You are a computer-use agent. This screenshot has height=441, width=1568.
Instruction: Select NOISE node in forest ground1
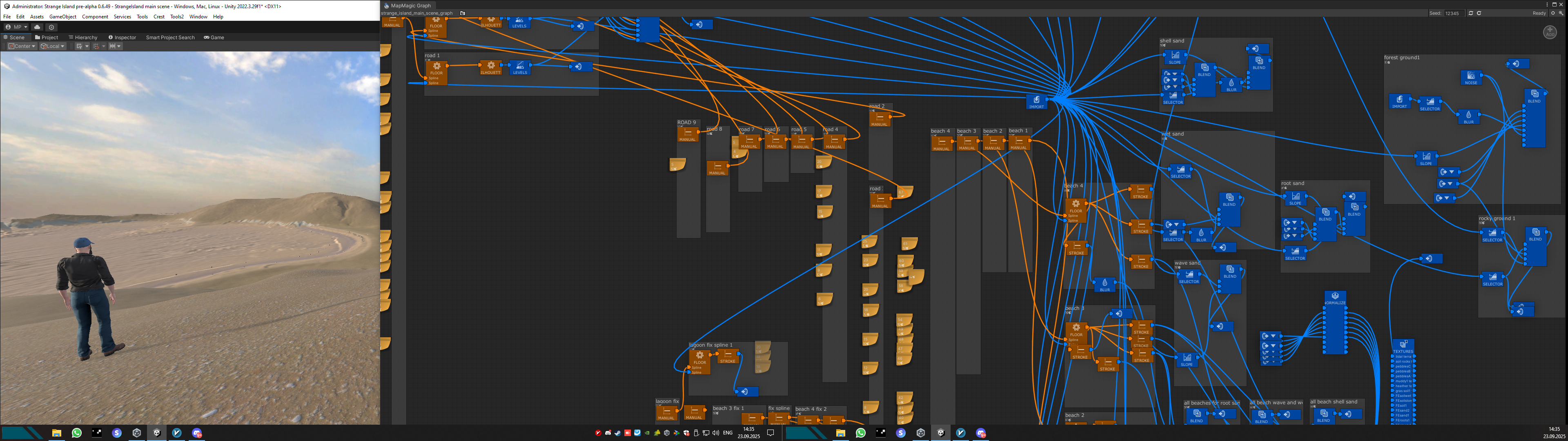[x=1470, y=77]
